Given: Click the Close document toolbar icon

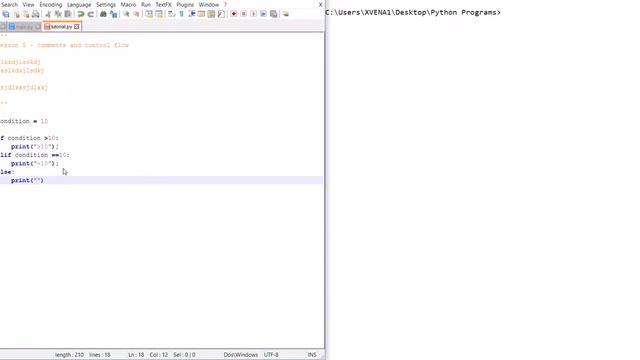Looking at the screenshot, I should click(x=16, y=14).
